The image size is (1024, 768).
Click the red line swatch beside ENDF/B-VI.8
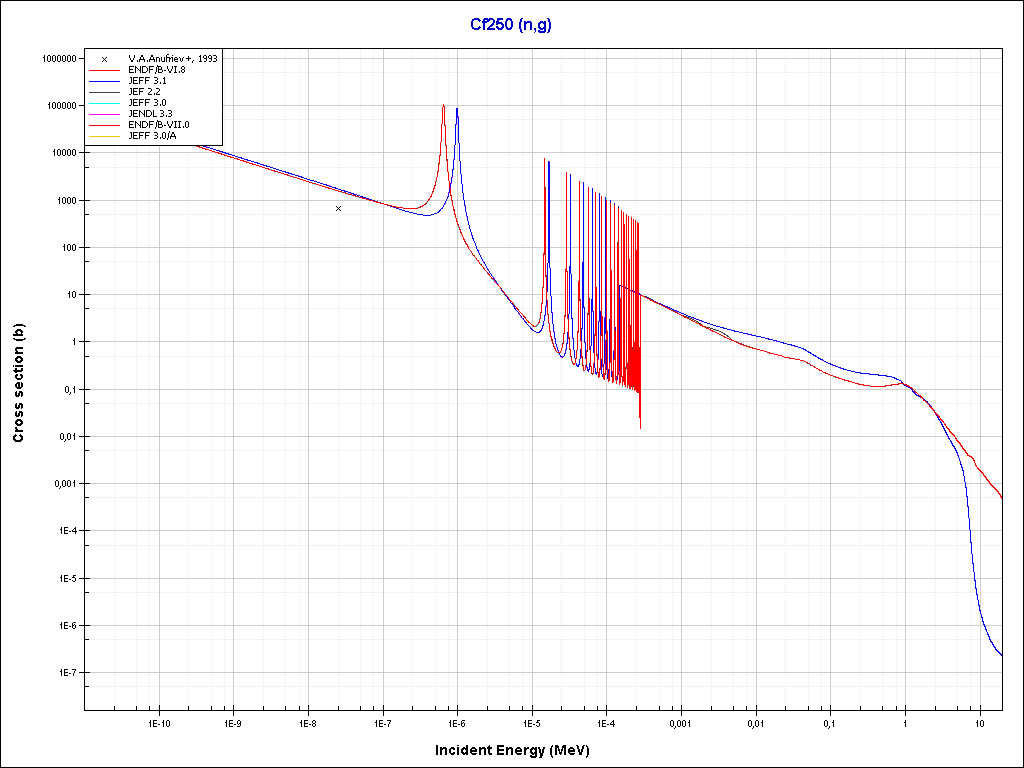(x=104, y=70)
